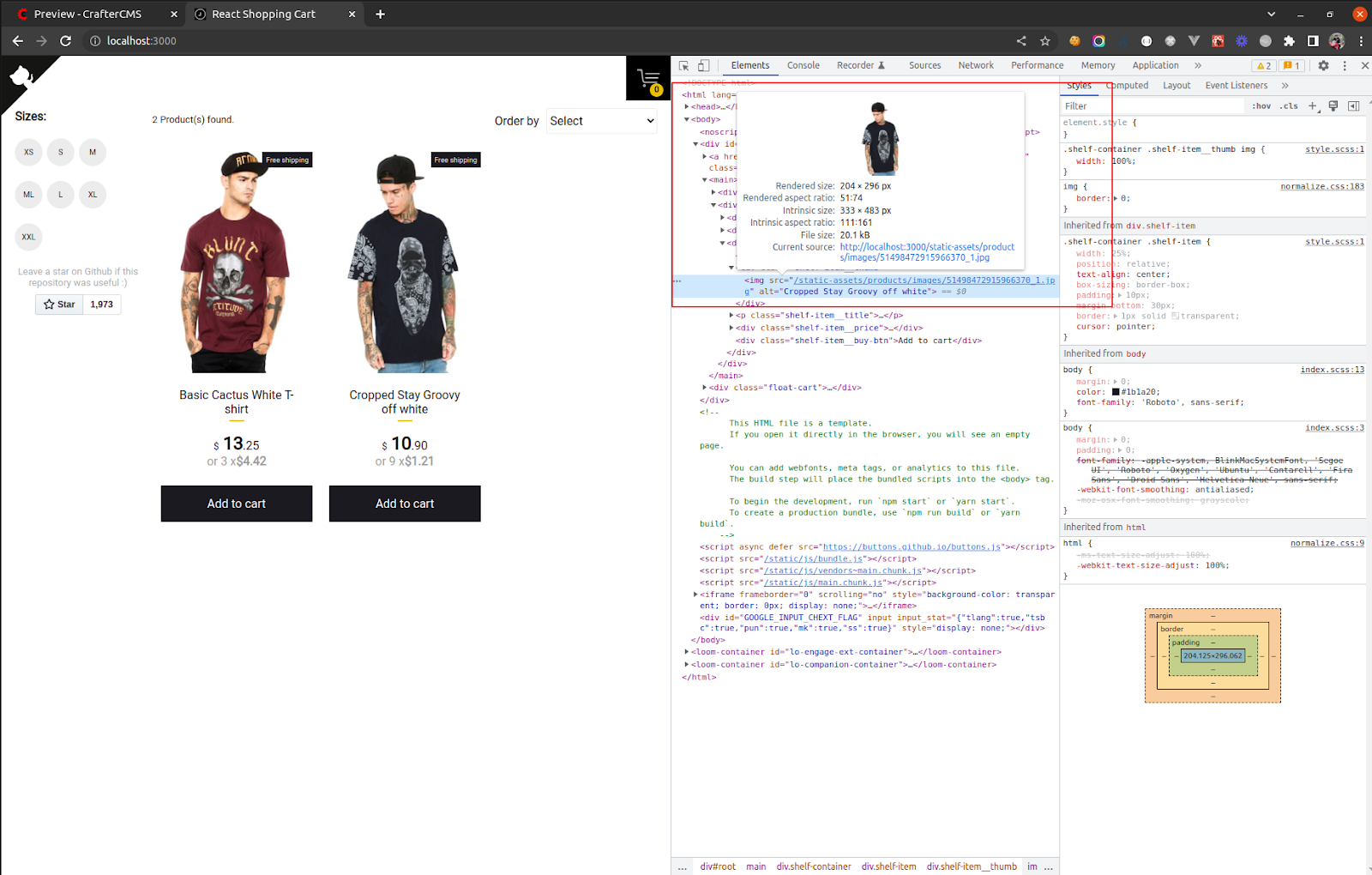Screen dimensions: 1372x875
Task: Activate the inspect element picker tool
Action: tap(683, 66)
